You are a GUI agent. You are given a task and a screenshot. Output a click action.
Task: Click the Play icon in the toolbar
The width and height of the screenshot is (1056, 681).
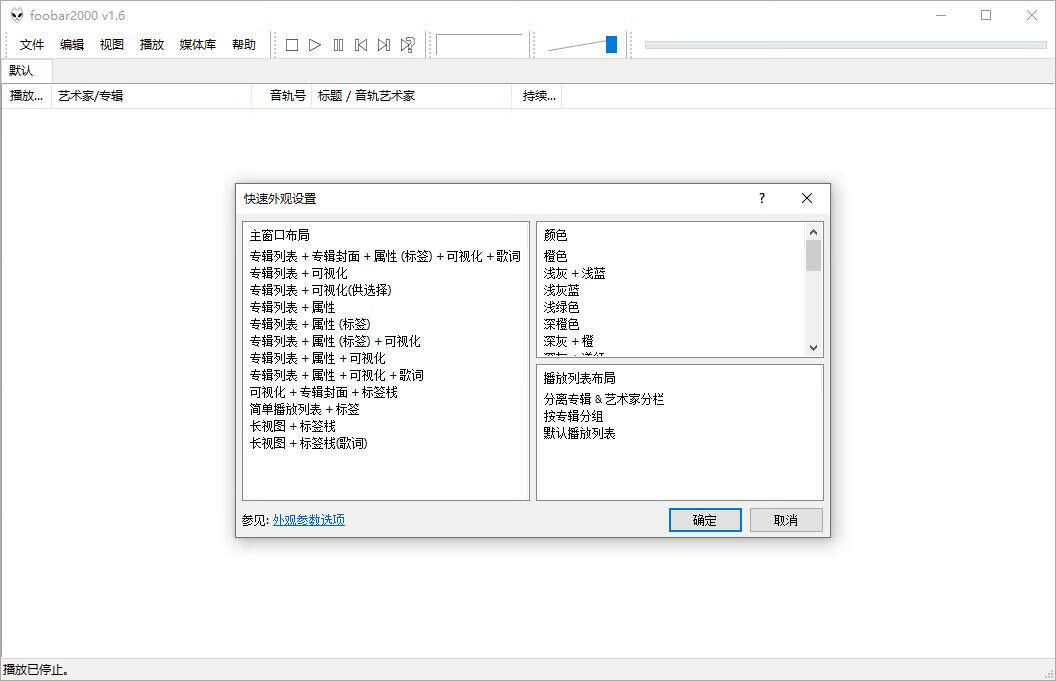pos(315,44)
